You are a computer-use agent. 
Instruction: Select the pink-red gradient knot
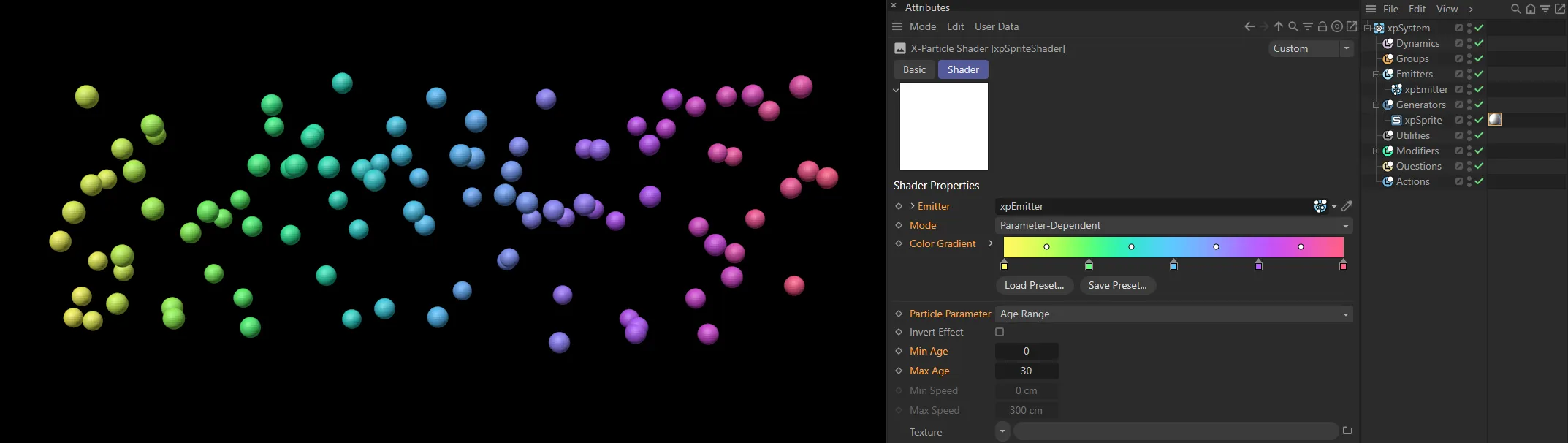tap(1343, 265)
